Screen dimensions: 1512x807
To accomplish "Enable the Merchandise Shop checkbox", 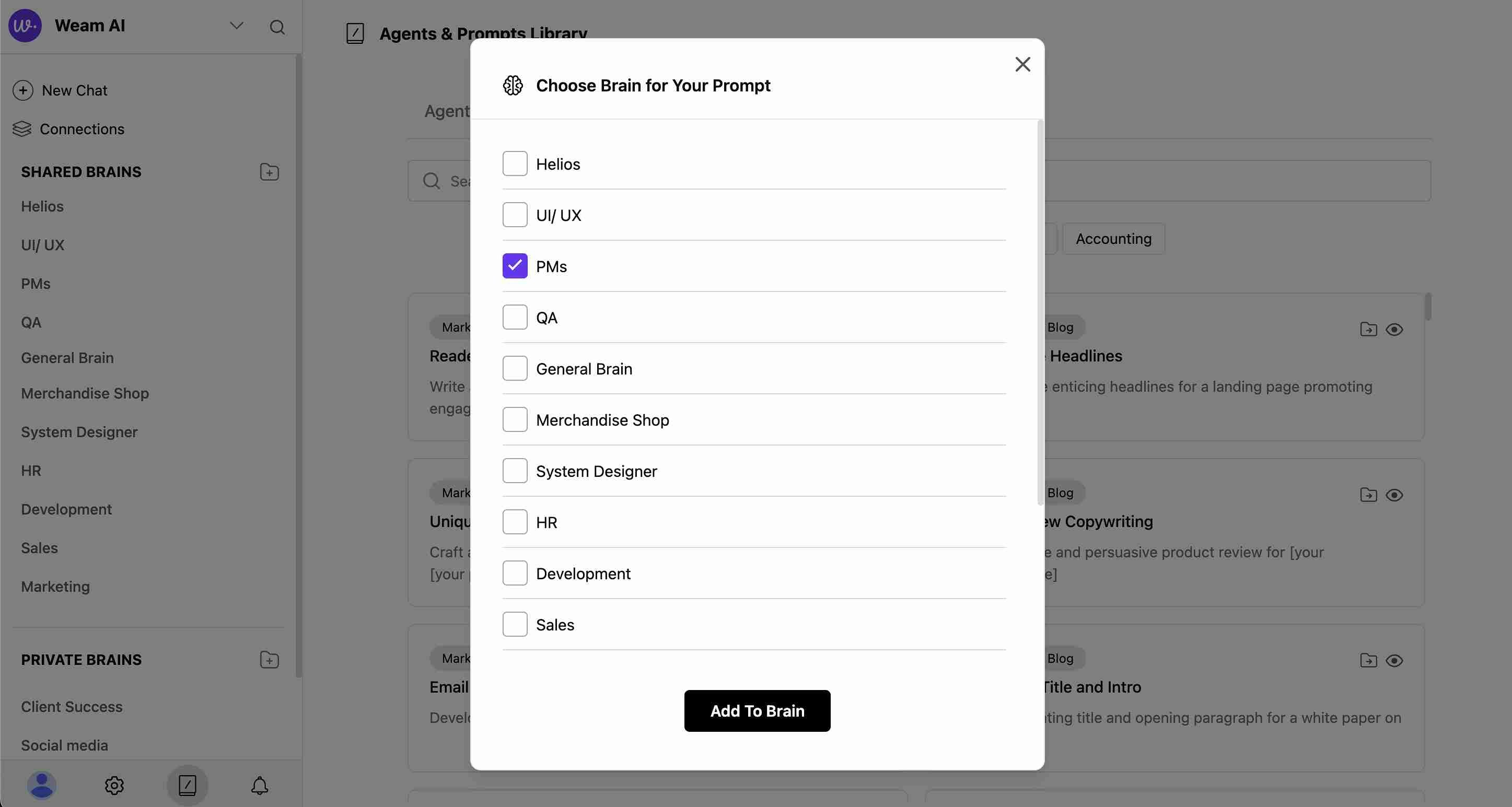I will point(515,419).
